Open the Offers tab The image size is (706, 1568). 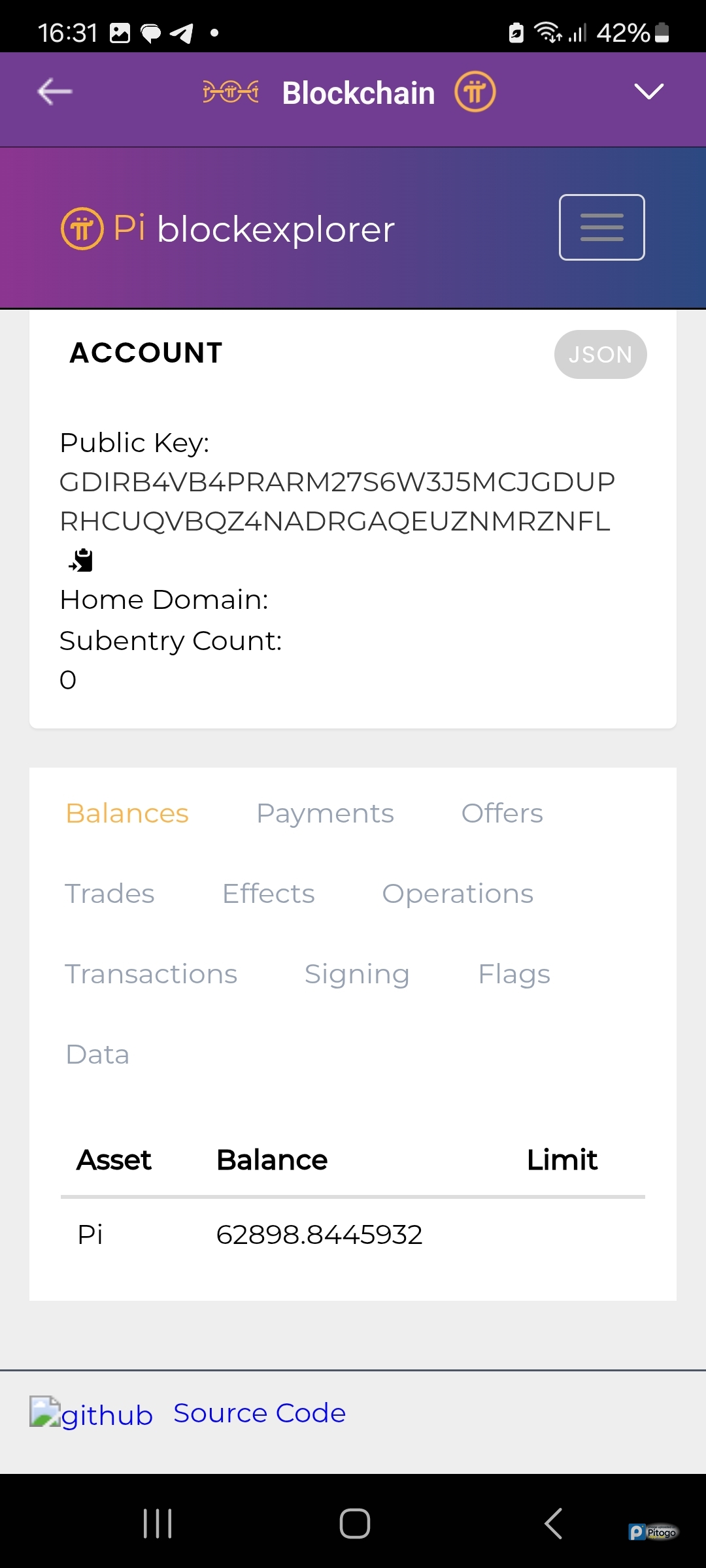(502, 813)
